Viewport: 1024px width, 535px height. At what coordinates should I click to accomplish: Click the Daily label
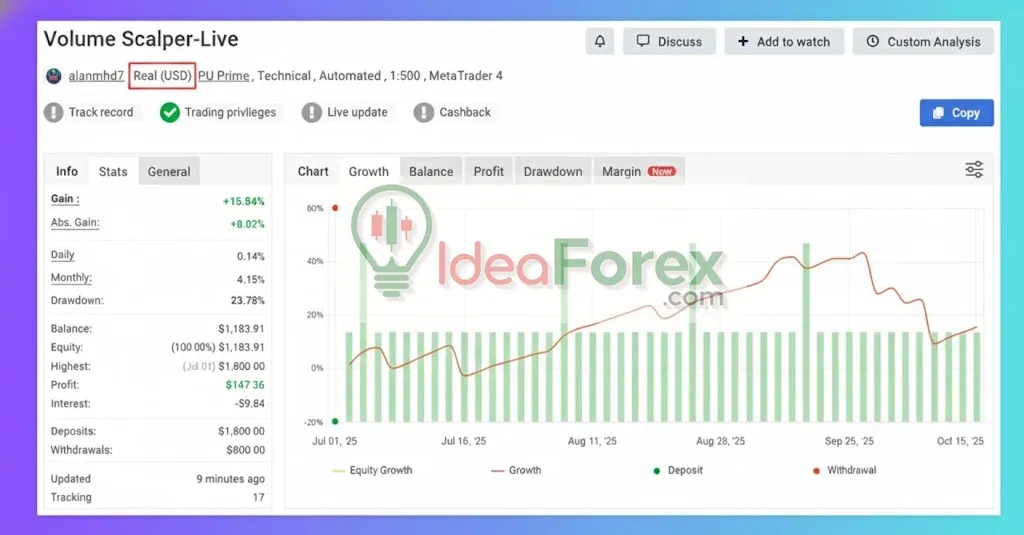click(63, 255)
